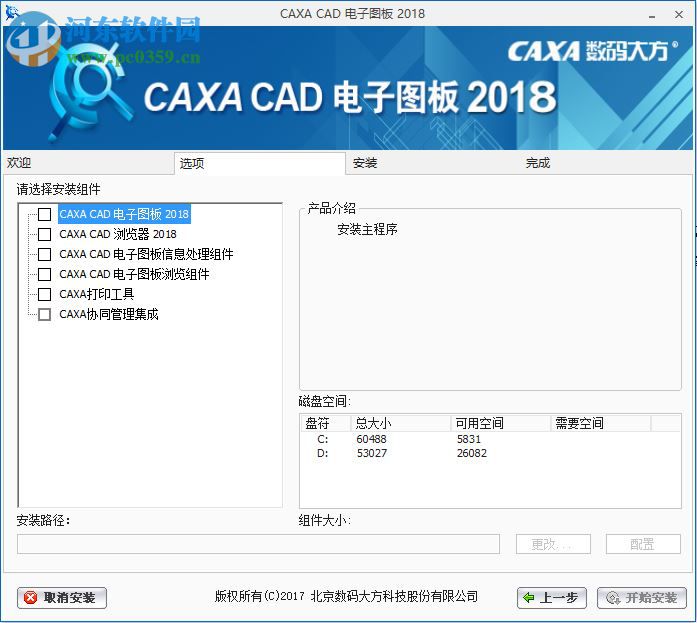Open the 安装 step tab

[432, 163]
